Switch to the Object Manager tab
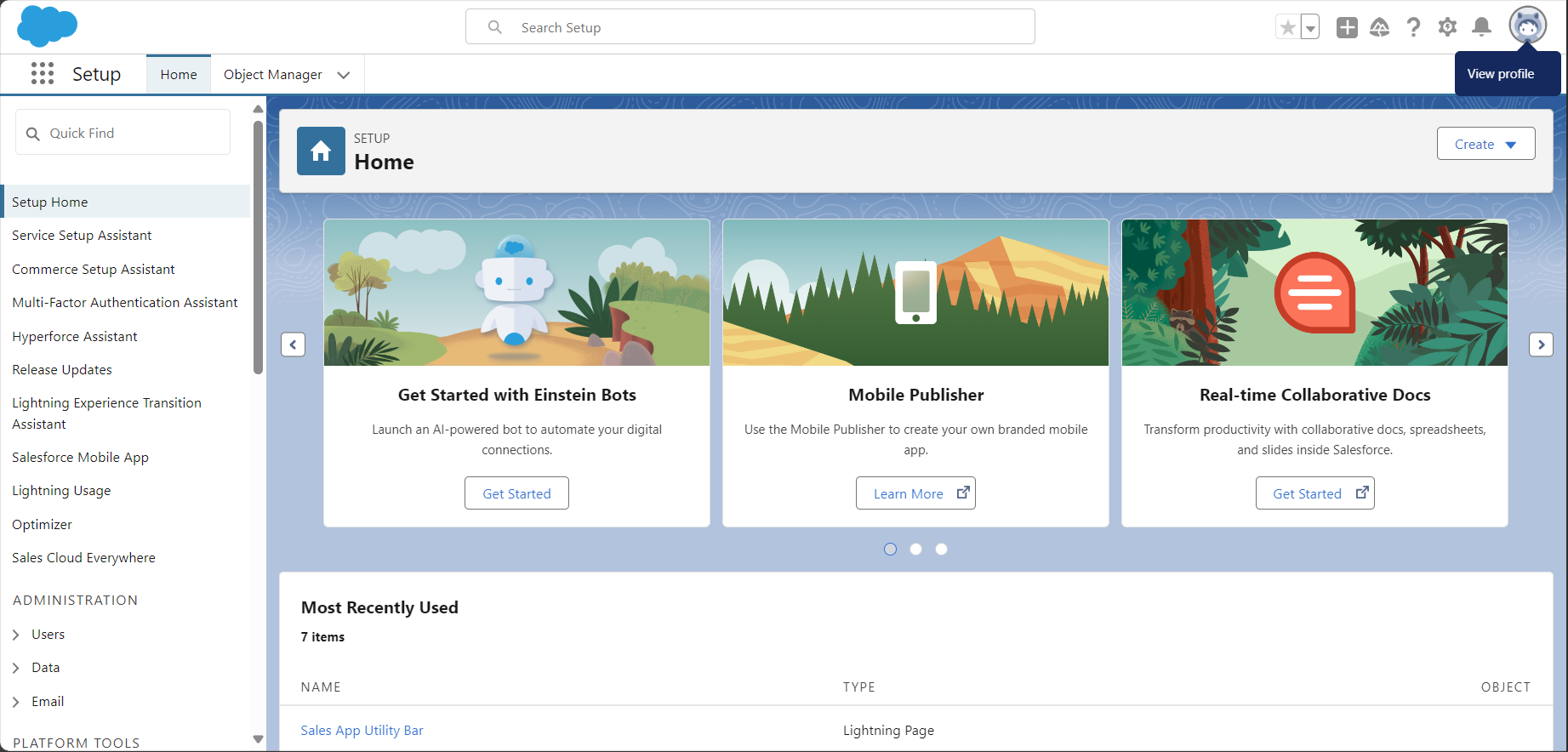This screenshot has width=1568, height=752. [x=273, y=75]
